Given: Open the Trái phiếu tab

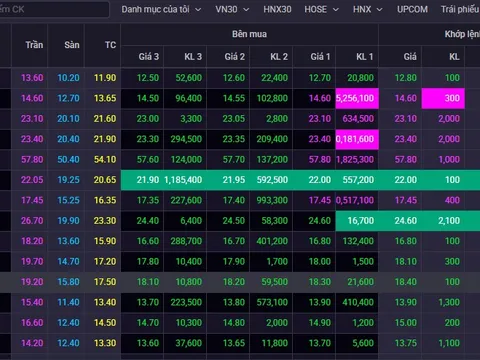Looking at the screenshot, I should 460,9.
